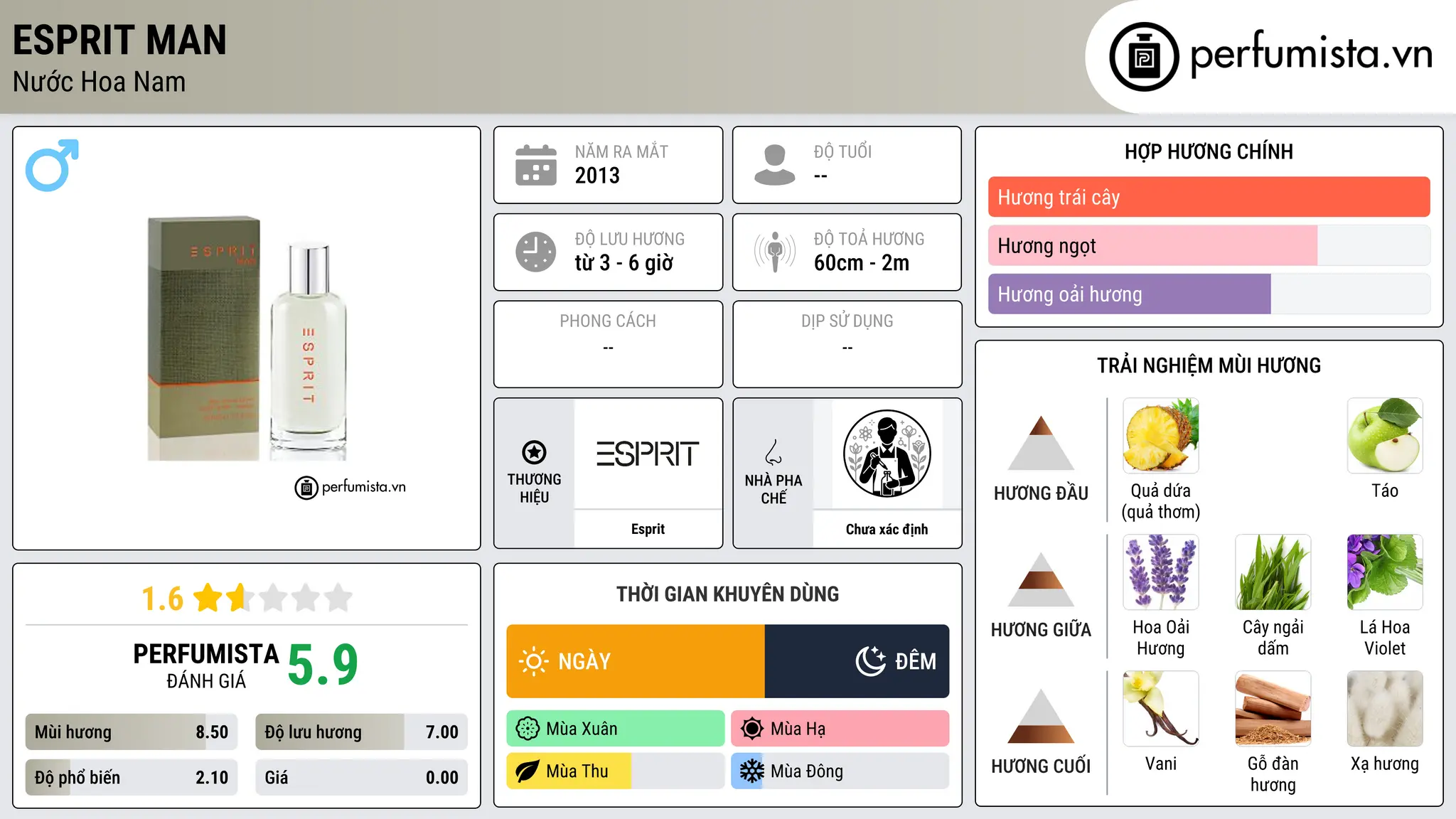Select the Mùa Đông season bar

[x=840, y=771]
